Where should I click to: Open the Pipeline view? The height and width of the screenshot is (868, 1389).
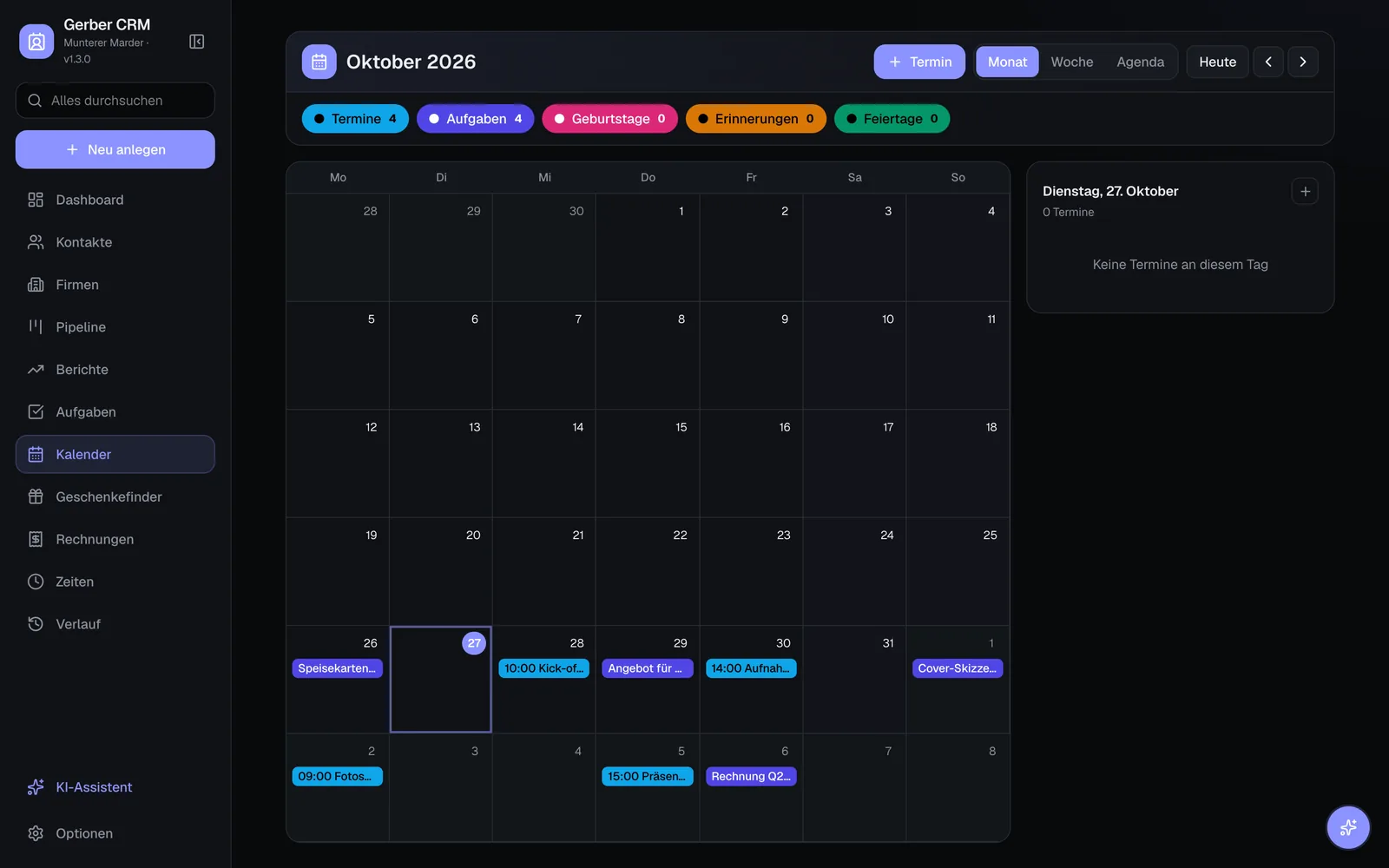[115, 327]
